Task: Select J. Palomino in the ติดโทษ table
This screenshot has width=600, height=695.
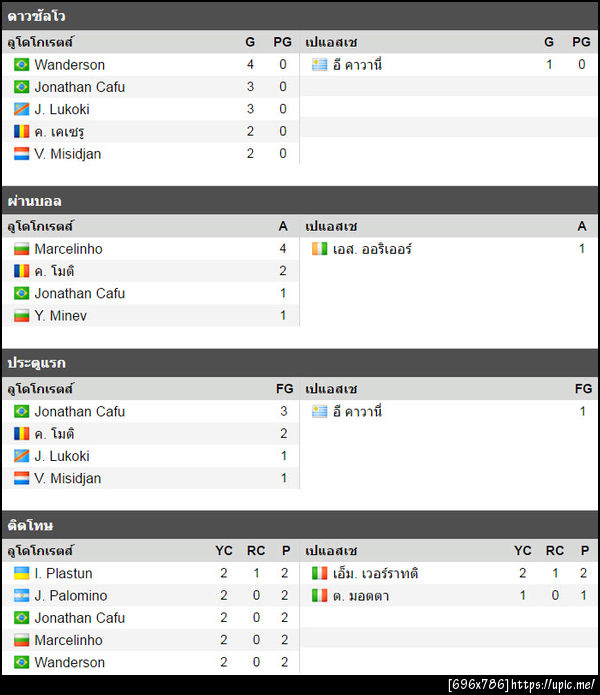Action: [x=69, y=596]
